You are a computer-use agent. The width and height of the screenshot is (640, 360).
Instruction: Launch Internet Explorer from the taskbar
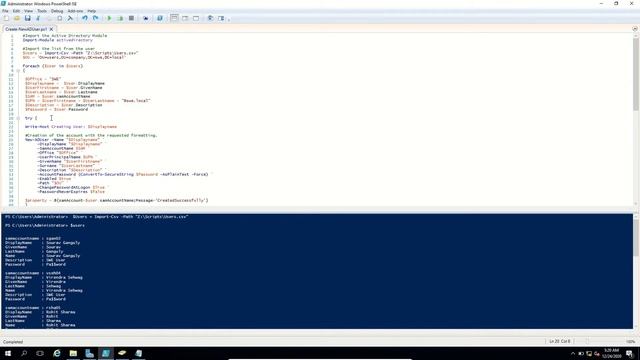click(57, 353)
